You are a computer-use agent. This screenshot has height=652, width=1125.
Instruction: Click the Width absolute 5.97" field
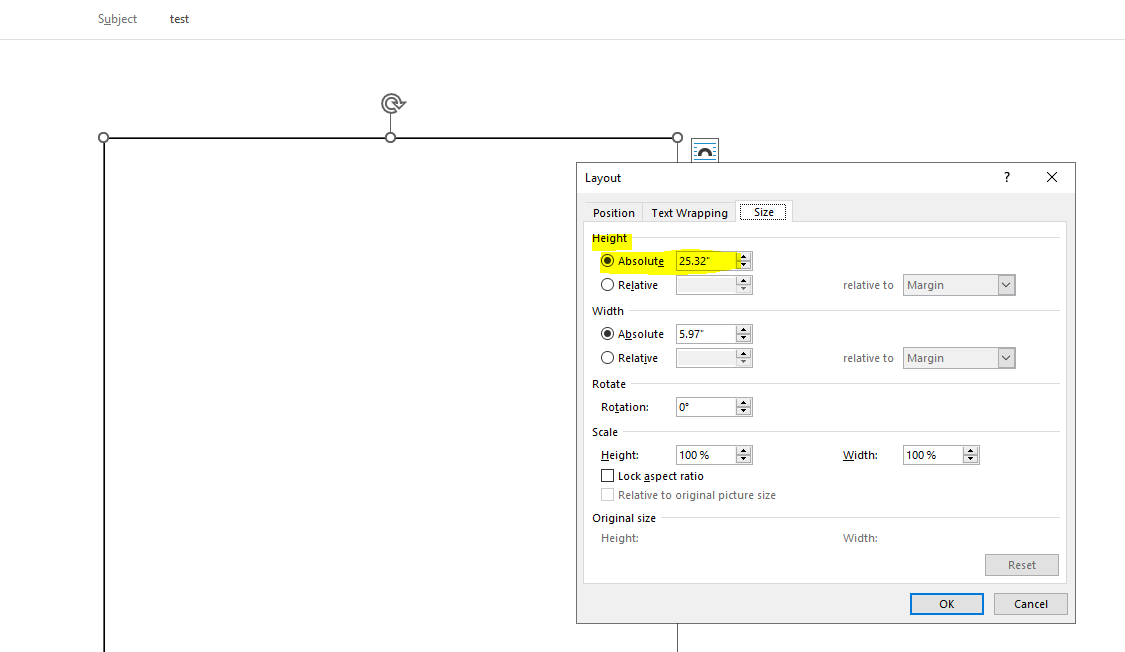(x=706, y=334)
